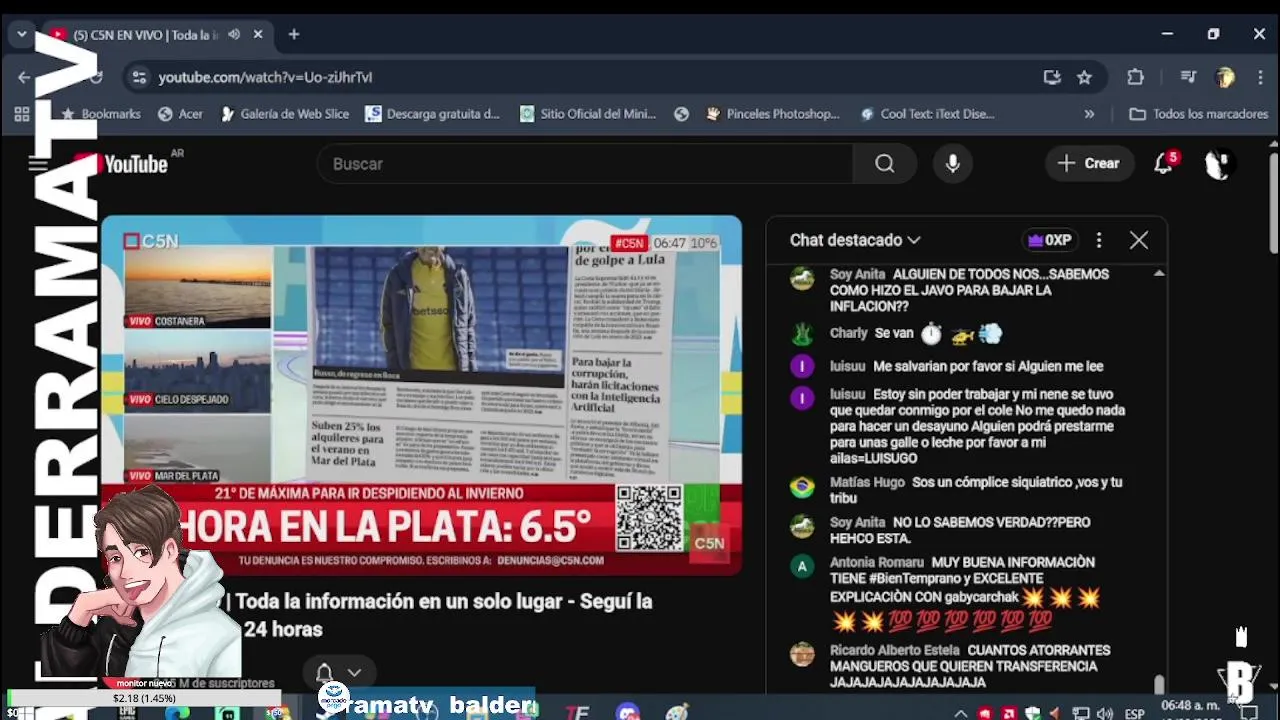This screenshot has width=1280, height=720.
Task: Start voice search with the microphone
Action: [953, 163]
